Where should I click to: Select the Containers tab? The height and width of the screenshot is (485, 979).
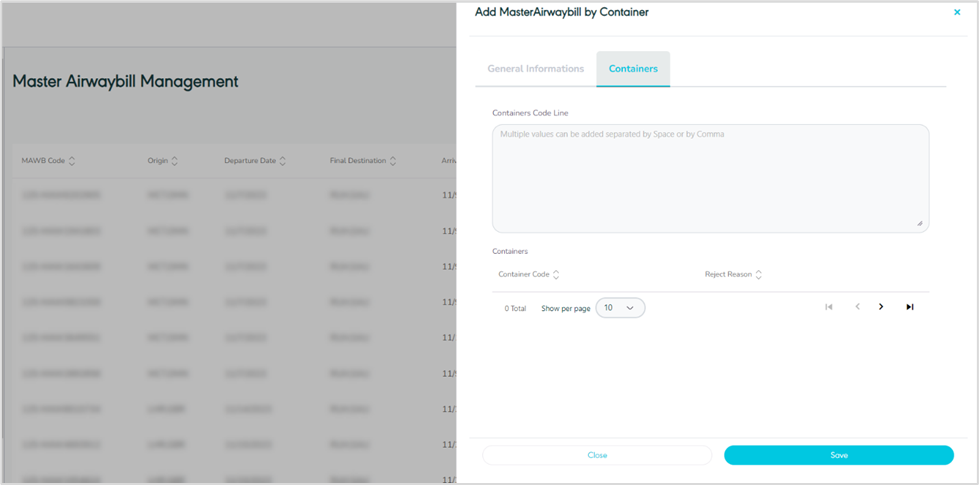[x=633, y=69]
